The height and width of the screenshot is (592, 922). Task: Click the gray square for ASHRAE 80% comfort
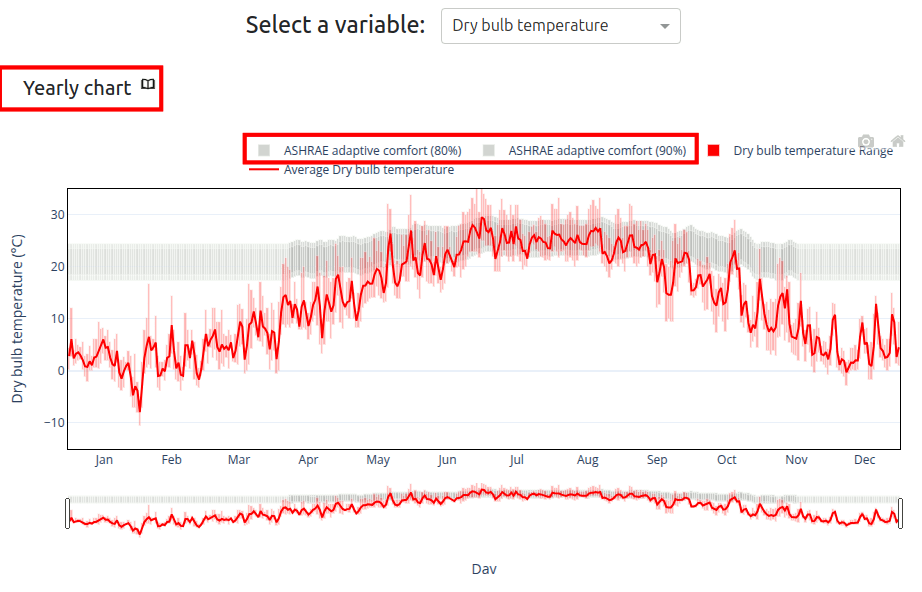coord(264,150)
